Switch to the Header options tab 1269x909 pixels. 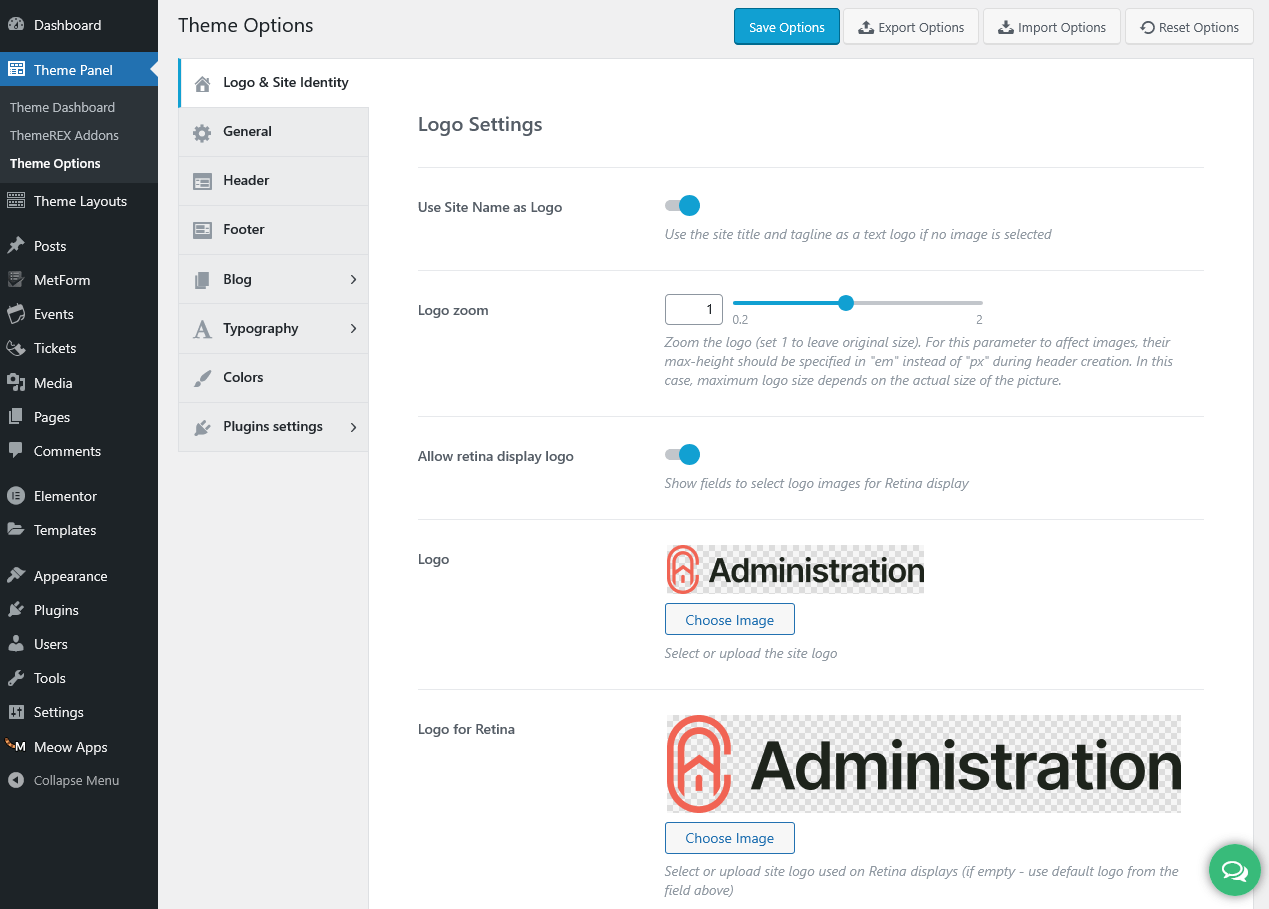[x=246, y=181]
